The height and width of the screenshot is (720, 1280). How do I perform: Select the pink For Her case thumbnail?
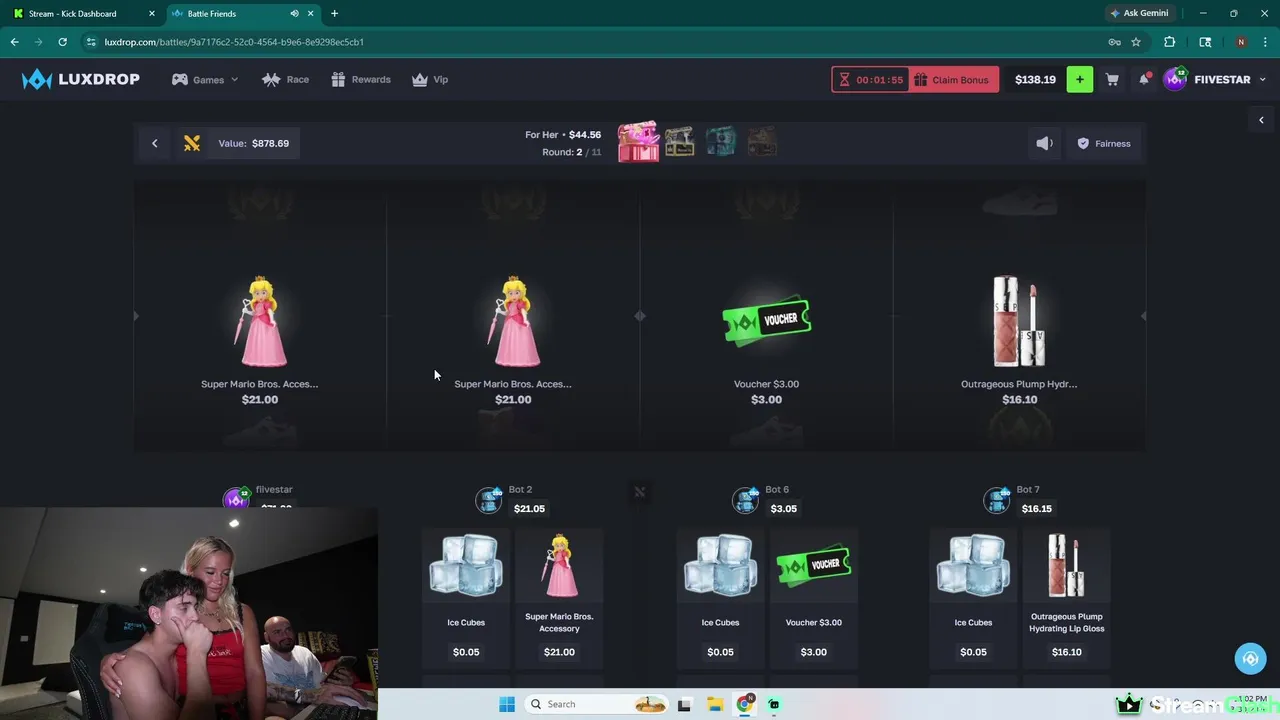click(x=638, y=141)
